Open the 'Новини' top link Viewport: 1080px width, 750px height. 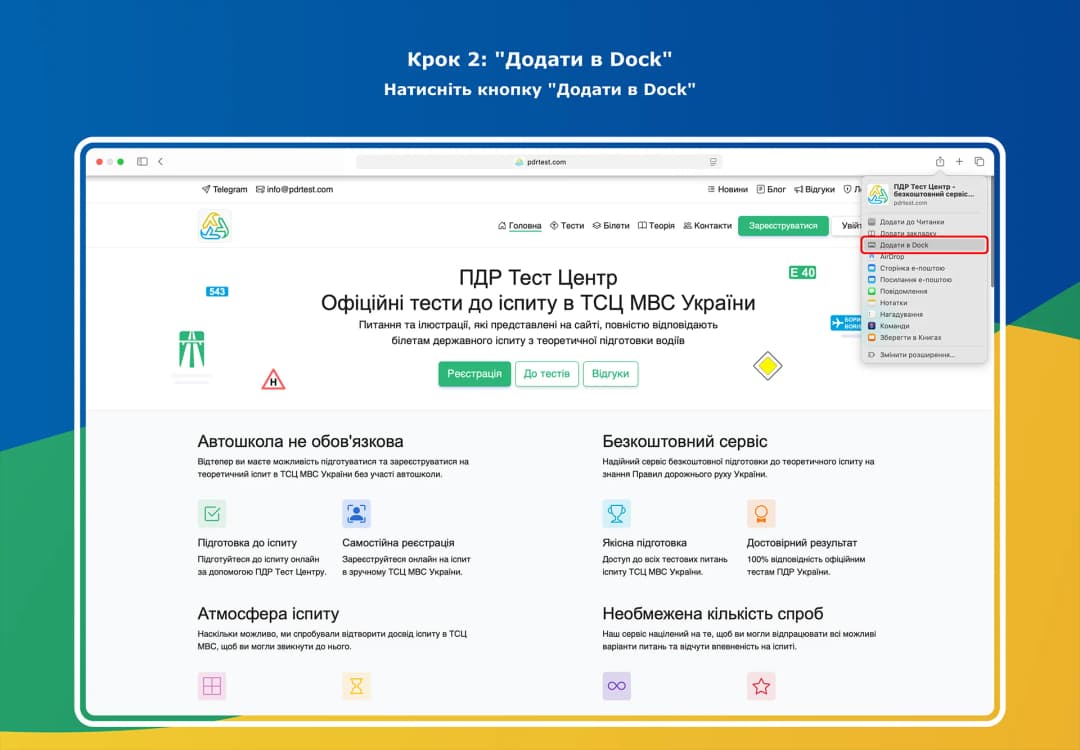[727, 189]
